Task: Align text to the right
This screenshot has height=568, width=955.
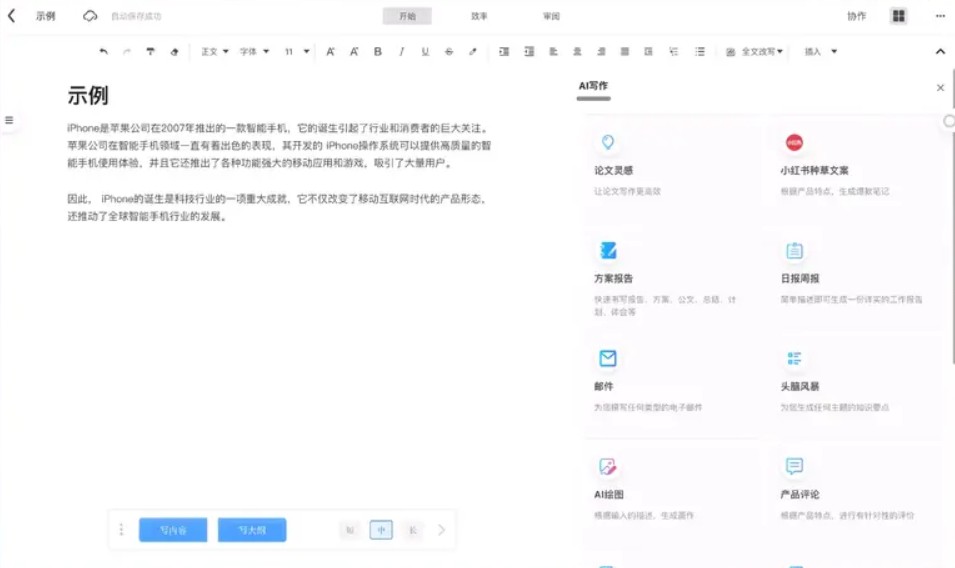Action: (x=601, y=52)
